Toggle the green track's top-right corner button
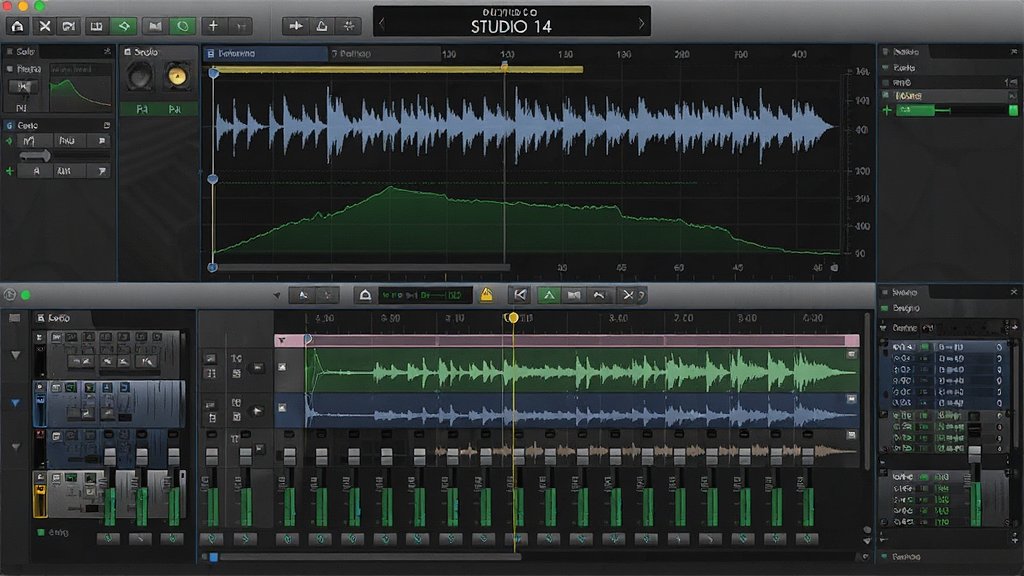The width and height of the screenshot is (1024, 576). tap(852, 355)
